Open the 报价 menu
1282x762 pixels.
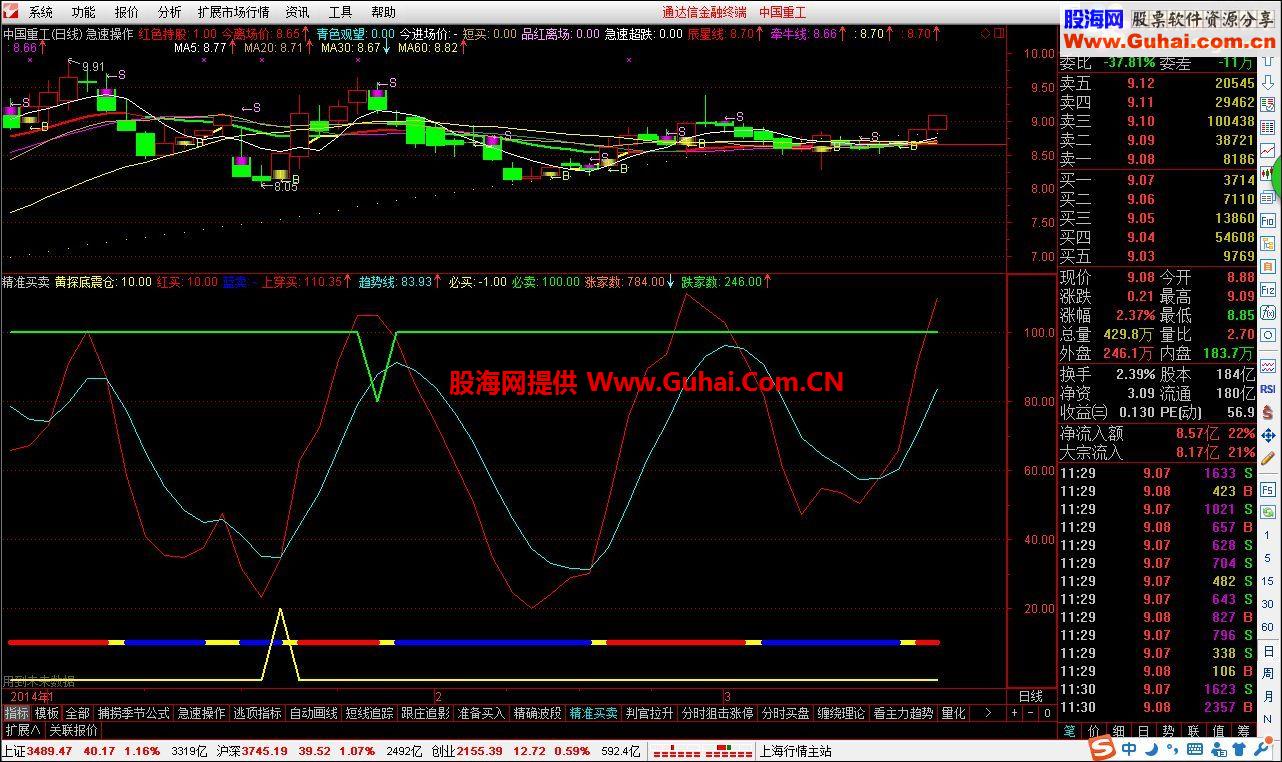[127, 13]
